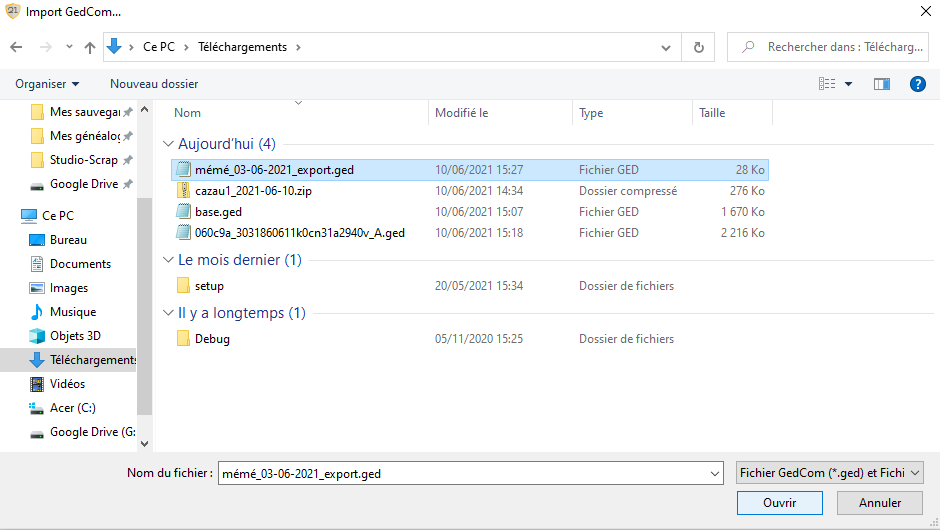Open the Help question mark icon
The width and height of the screenshot is (940, 530).
[x=917, y=84]
